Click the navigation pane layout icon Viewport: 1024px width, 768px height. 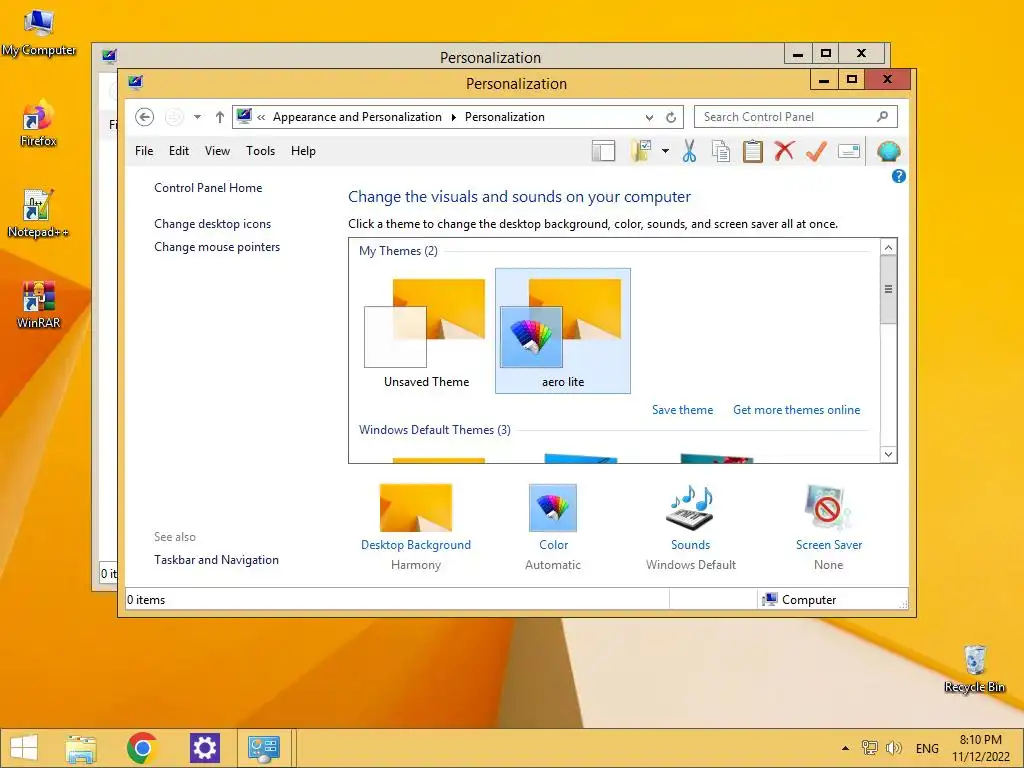[603, 151]
